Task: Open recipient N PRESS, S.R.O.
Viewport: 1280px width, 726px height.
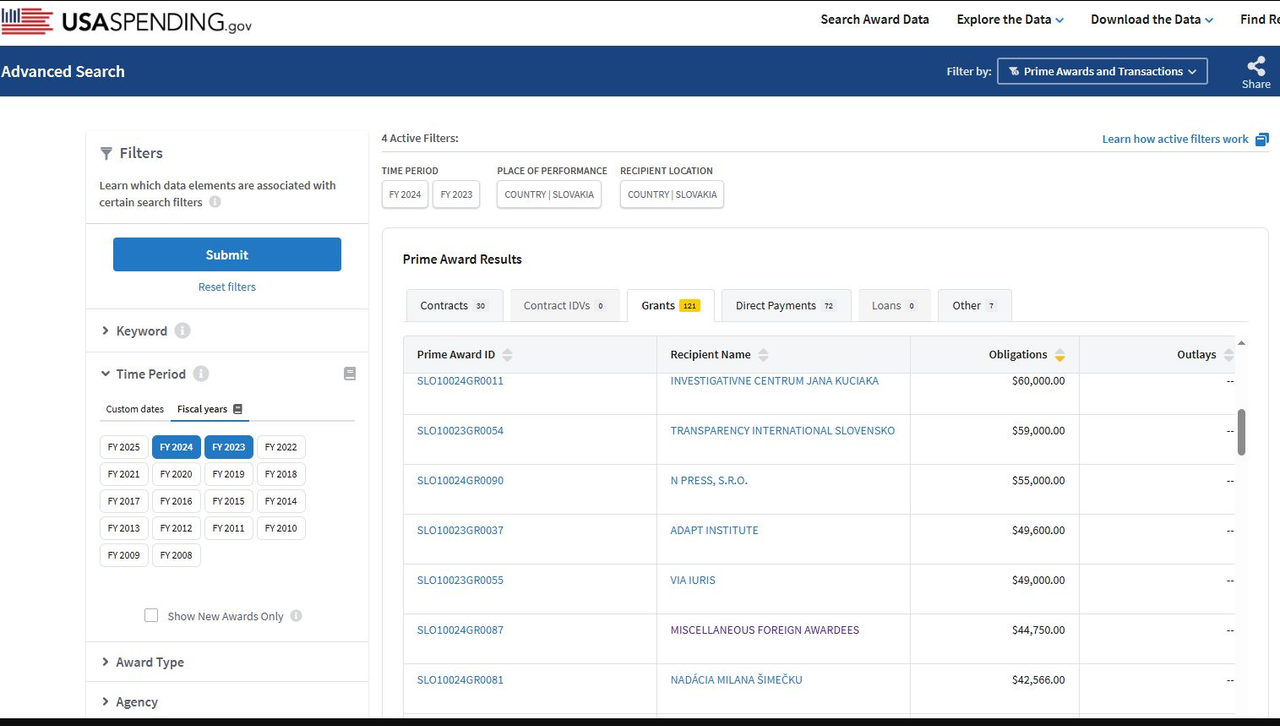Action: pos(709,481)
